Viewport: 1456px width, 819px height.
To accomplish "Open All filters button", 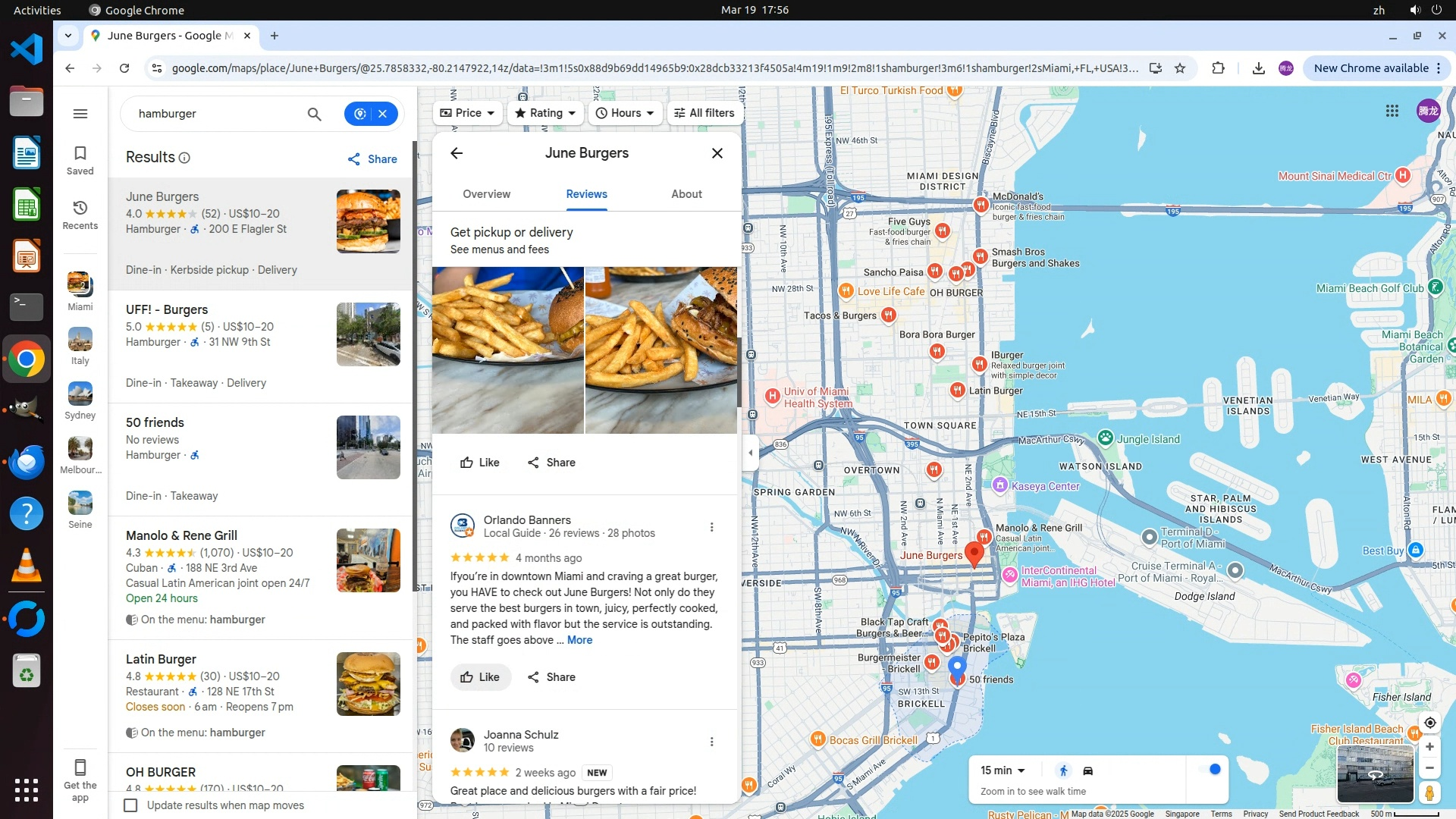I will pyautogui.click(x=704, y=113).
